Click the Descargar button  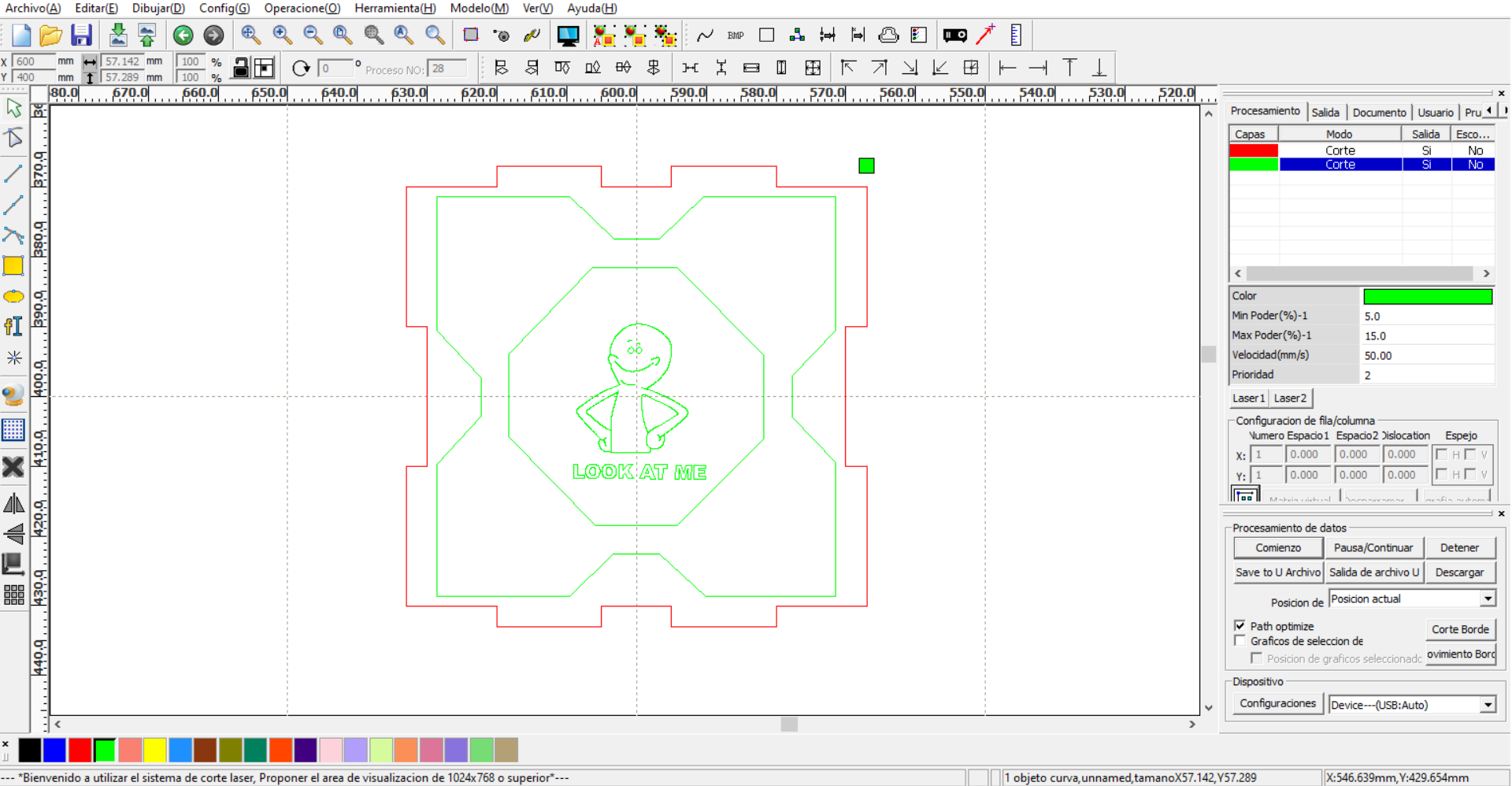coord(1459,573)
